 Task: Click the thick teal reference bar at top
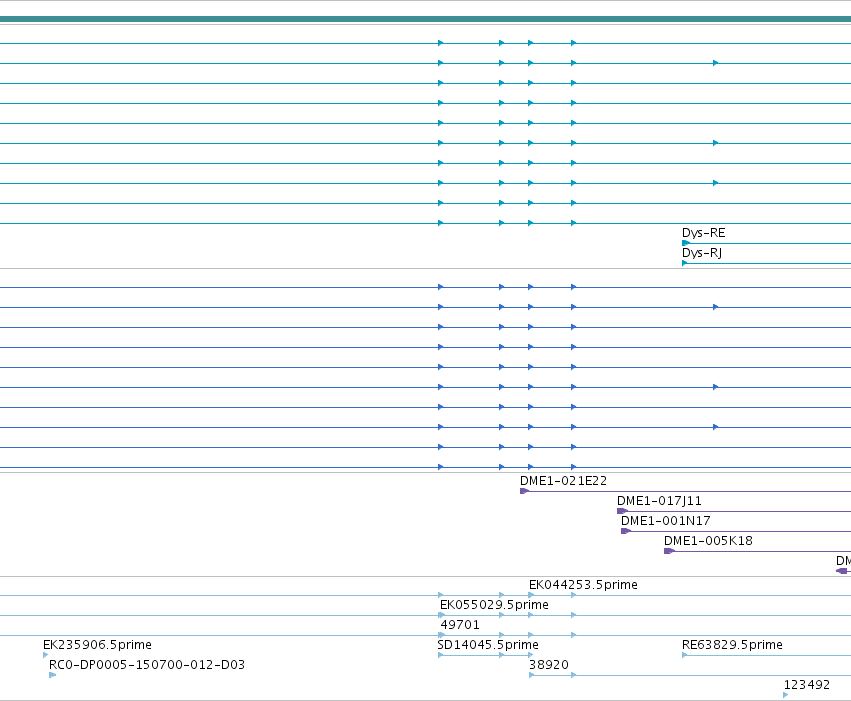pyautogui.click(x=426, y=20)
